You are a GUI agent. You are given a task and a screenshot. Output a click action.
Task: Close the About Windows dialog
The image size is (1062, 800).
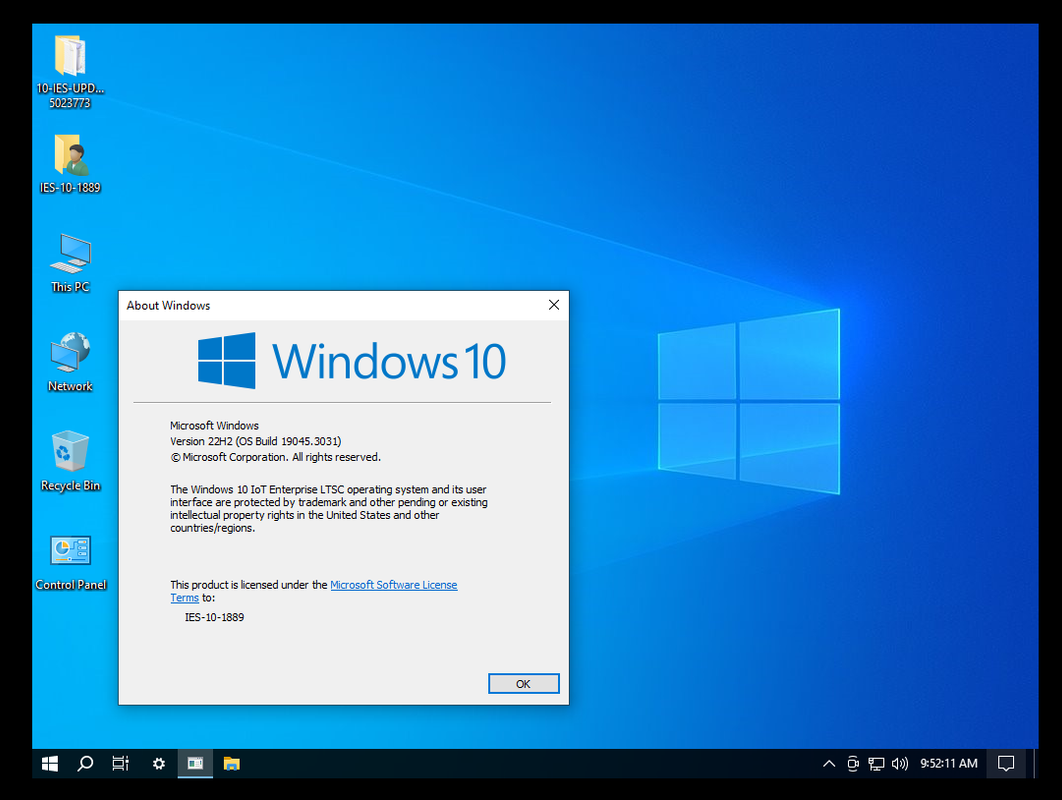pos(554,305)
